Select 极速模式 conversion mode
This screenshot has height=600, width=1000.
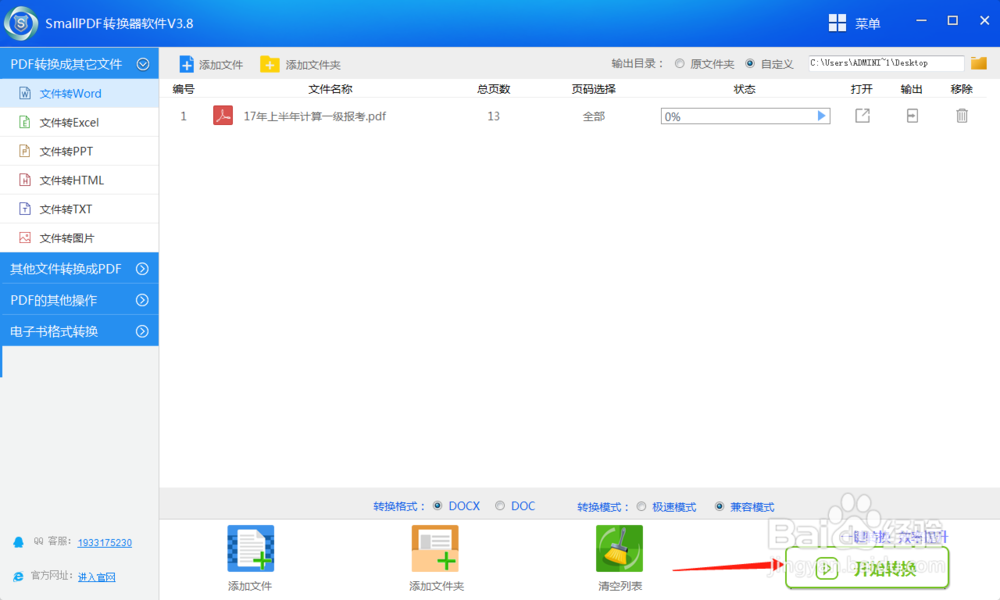pos(642,506)
